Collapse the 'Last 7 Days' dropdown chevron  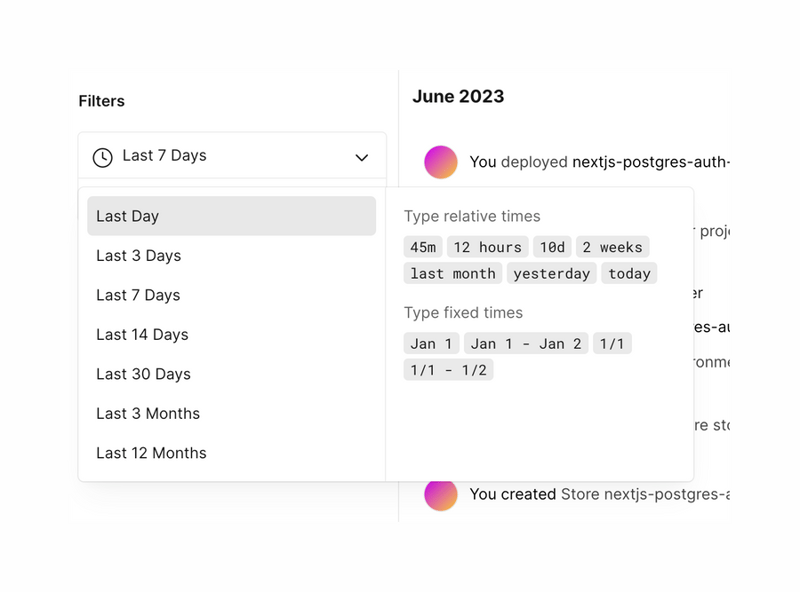pos(364,156)
